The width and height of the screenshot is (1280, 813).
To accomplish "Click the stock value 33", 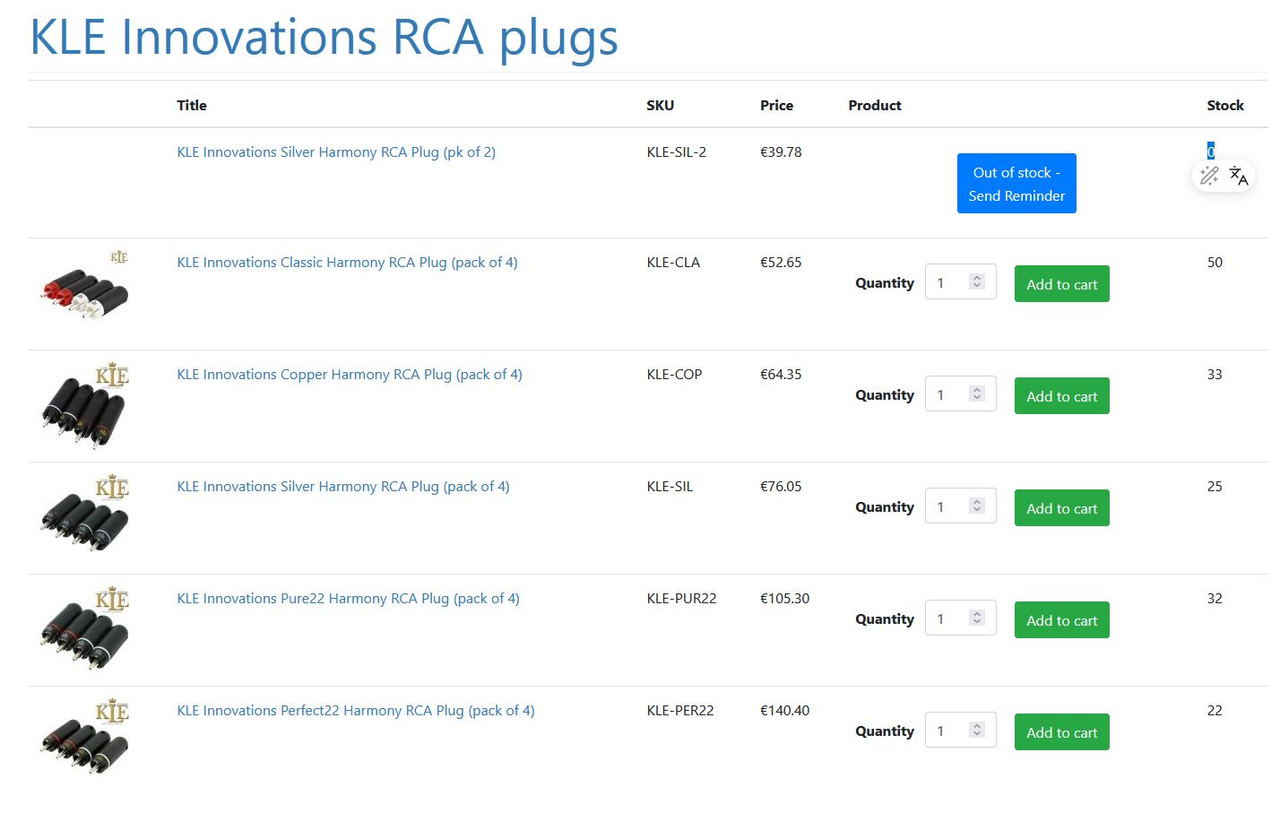I will (1215, 374).
